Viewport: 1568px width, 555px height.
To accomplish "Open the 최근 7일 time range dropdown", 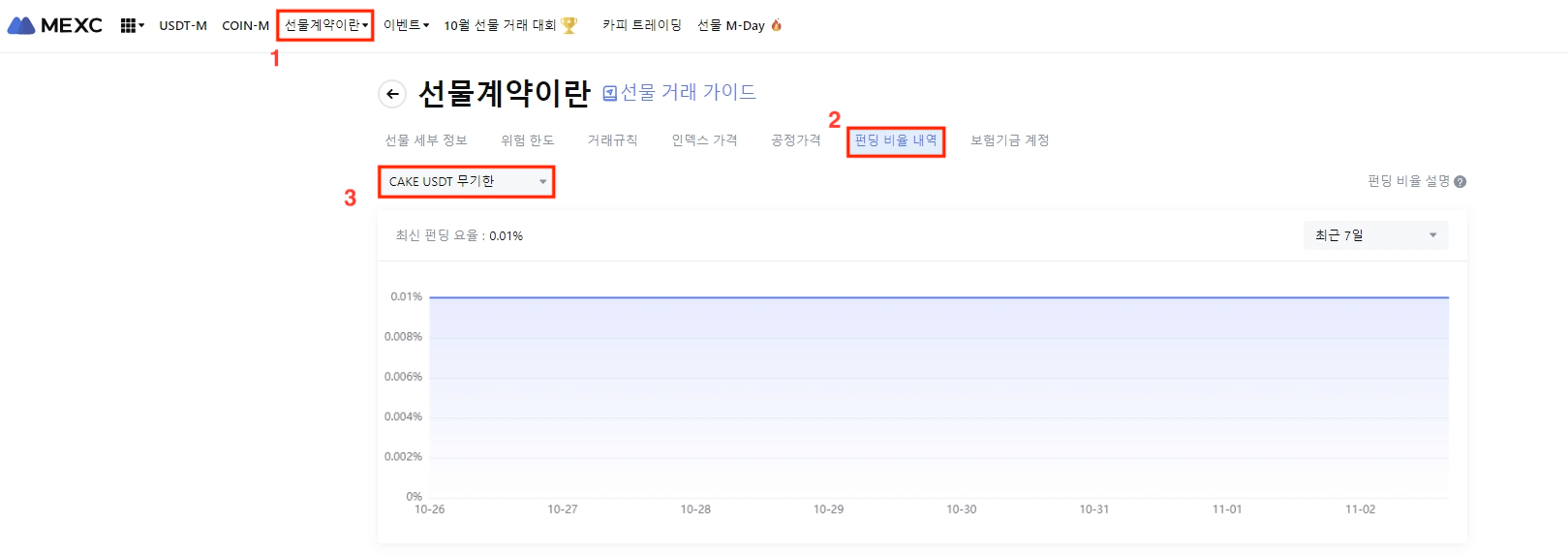I will pyautogui.click(x=1375, y=235).
